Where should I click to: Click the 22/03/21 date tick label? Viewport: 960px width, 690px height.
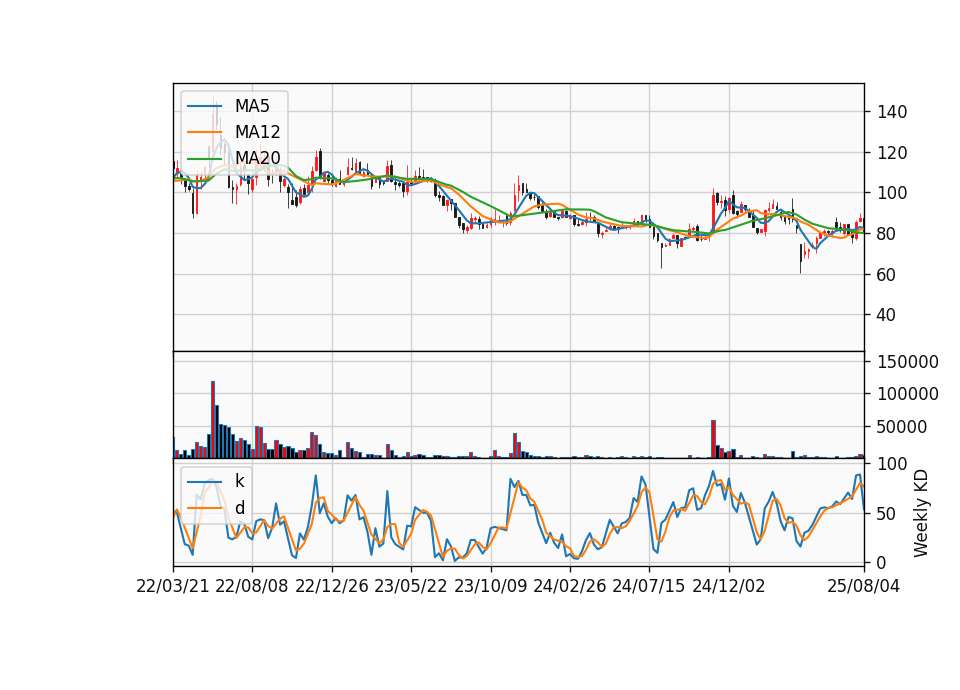click(173, 586)
